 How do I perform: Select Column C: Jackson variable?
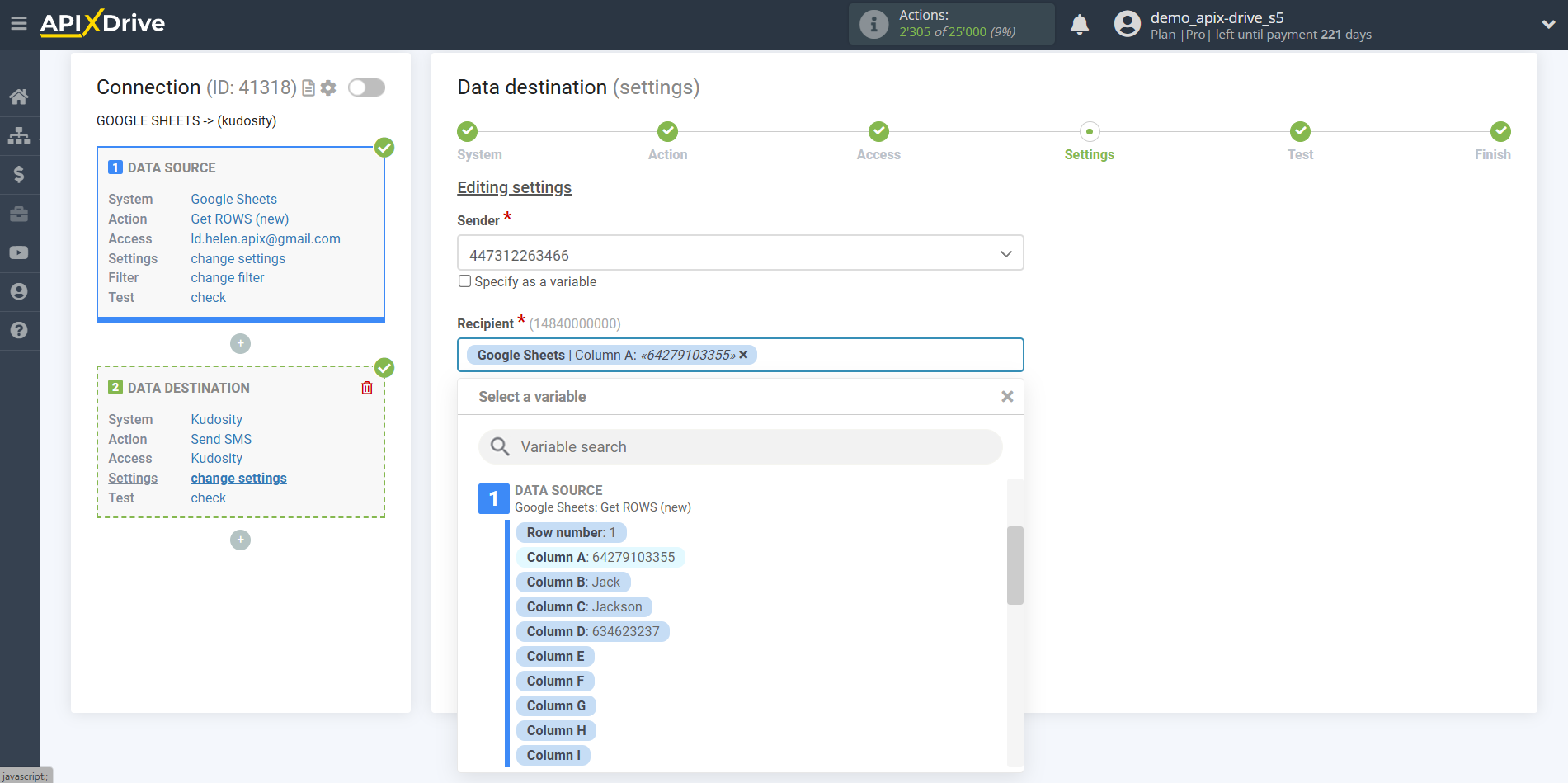tap(584, 606)
